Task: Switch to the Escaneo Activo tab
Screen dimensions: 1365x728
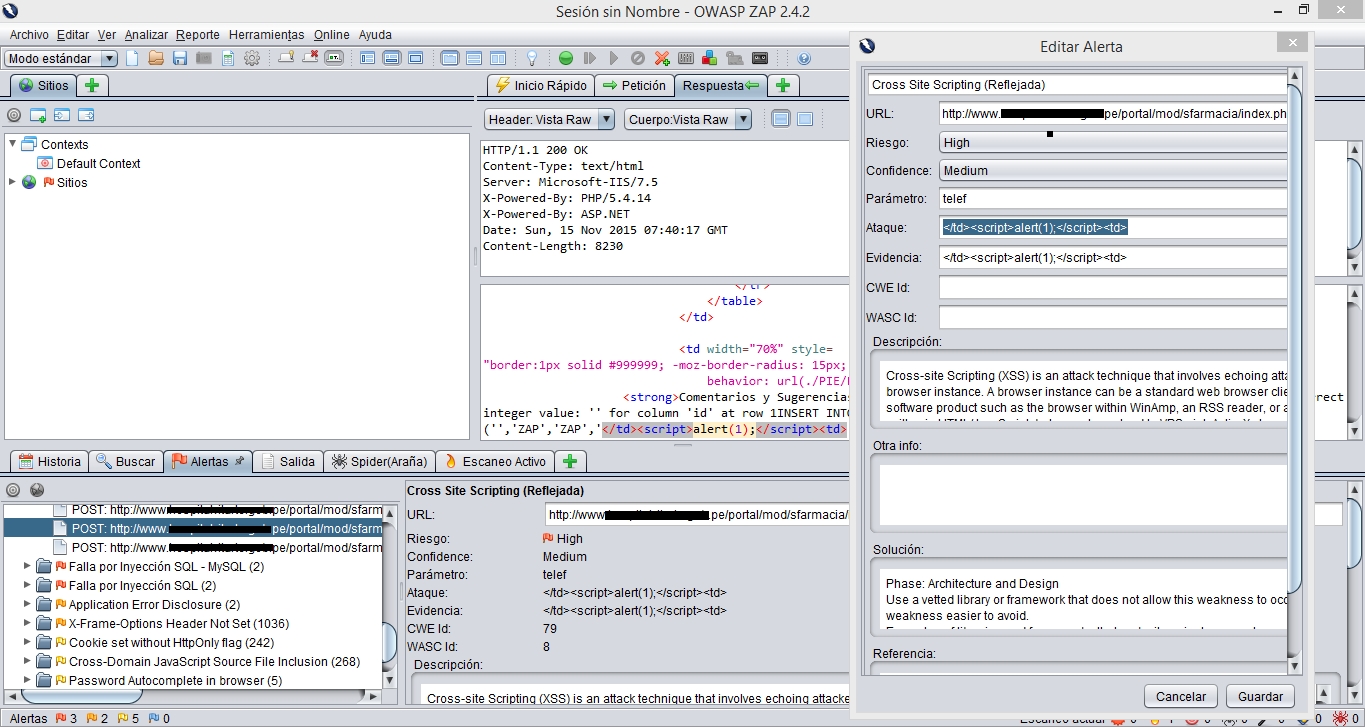Action: click(x=495, y=461)
